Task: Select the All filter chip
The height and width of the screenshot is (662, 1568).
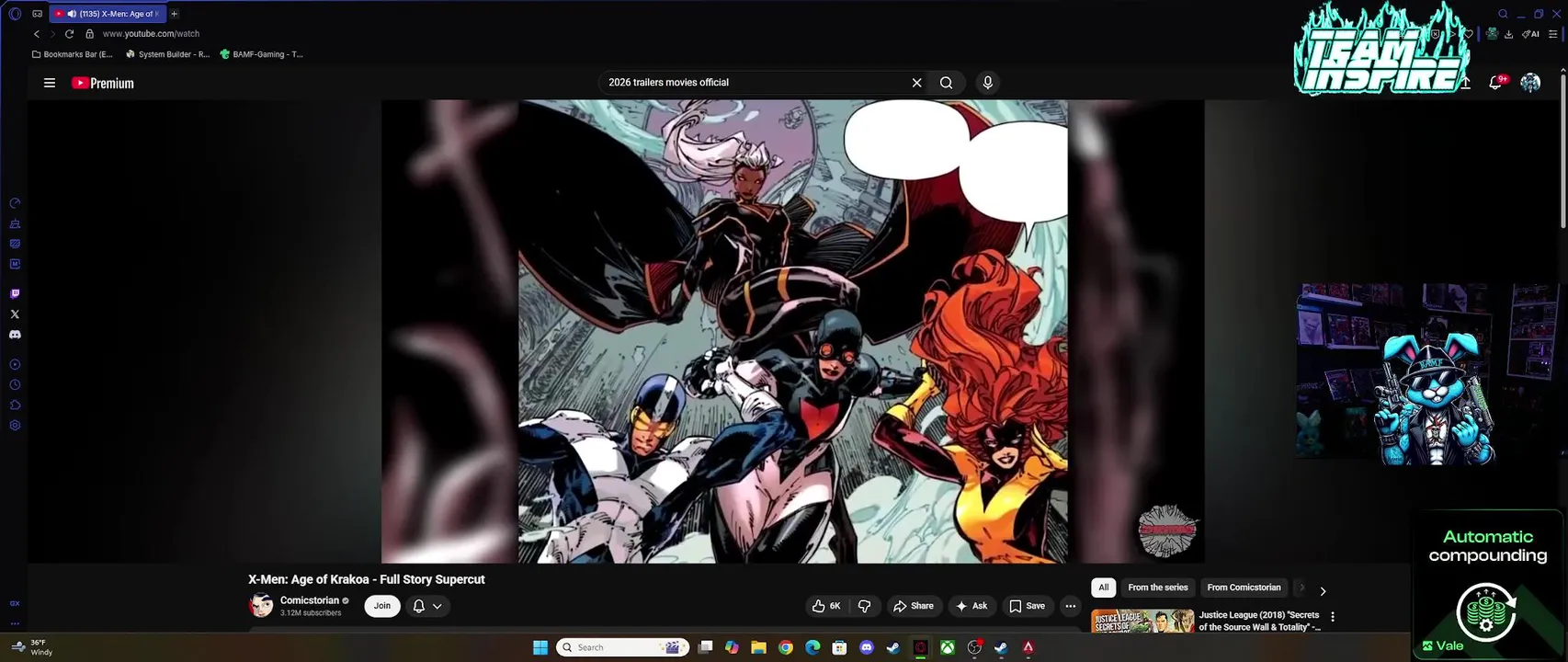Action: 1104,588
